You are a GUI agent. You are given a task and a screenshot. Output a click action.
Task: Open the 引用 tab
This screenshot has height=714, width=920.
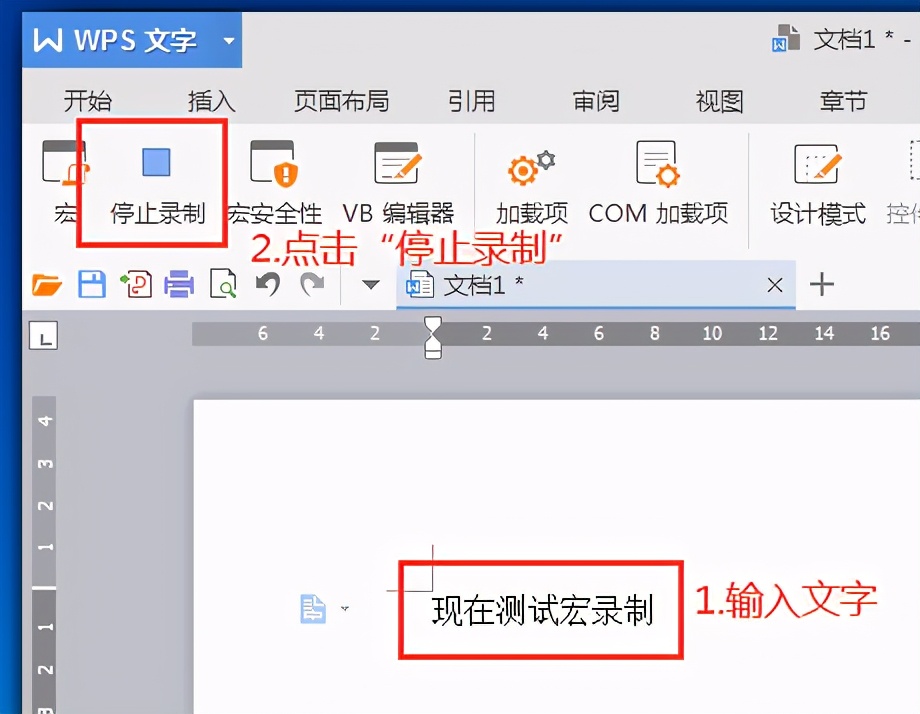pyautogui.click(x=472, y=101)
